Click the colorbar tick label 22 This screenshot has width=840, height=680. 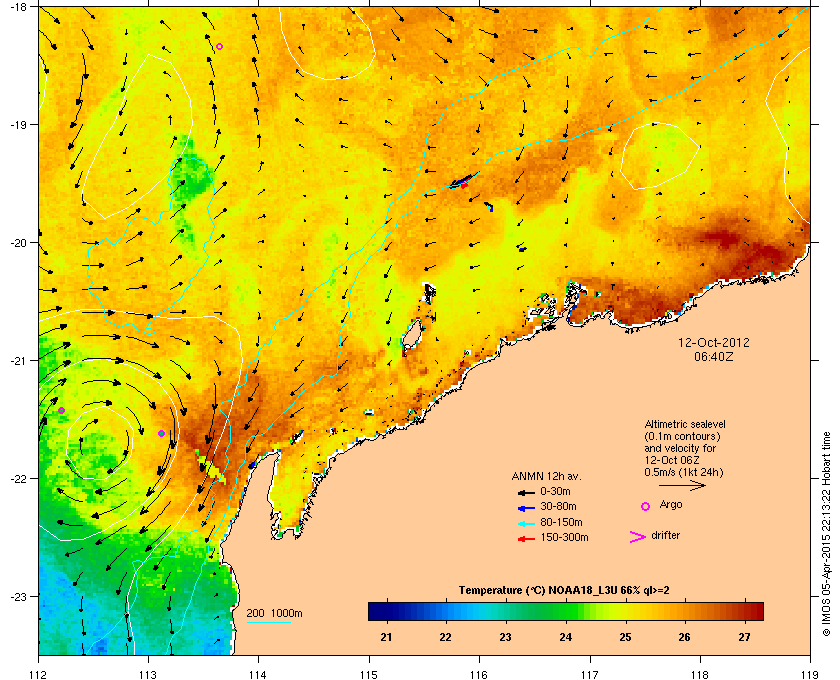point(446,638)
